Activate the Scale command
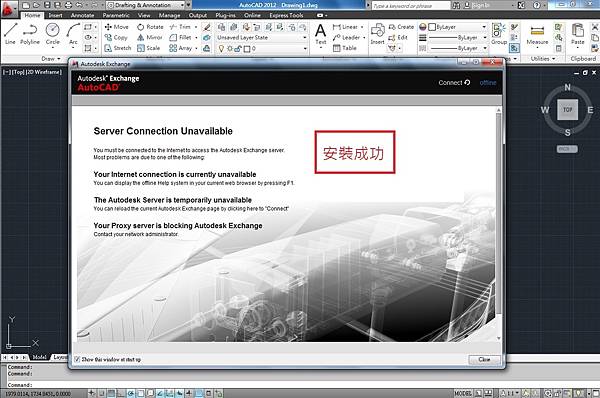Screen dimensions: 600x398 (x=148, y=48)
